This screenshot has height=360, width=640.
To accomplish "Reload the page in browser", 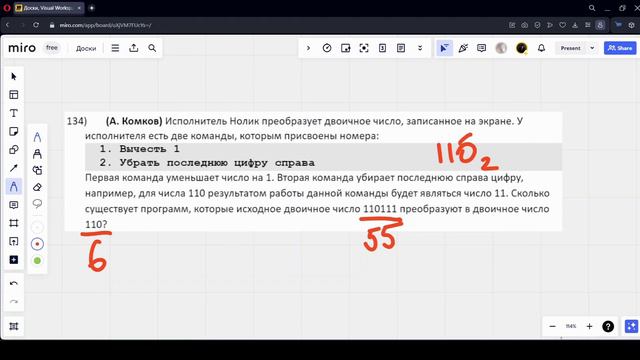I will (36, 25).
